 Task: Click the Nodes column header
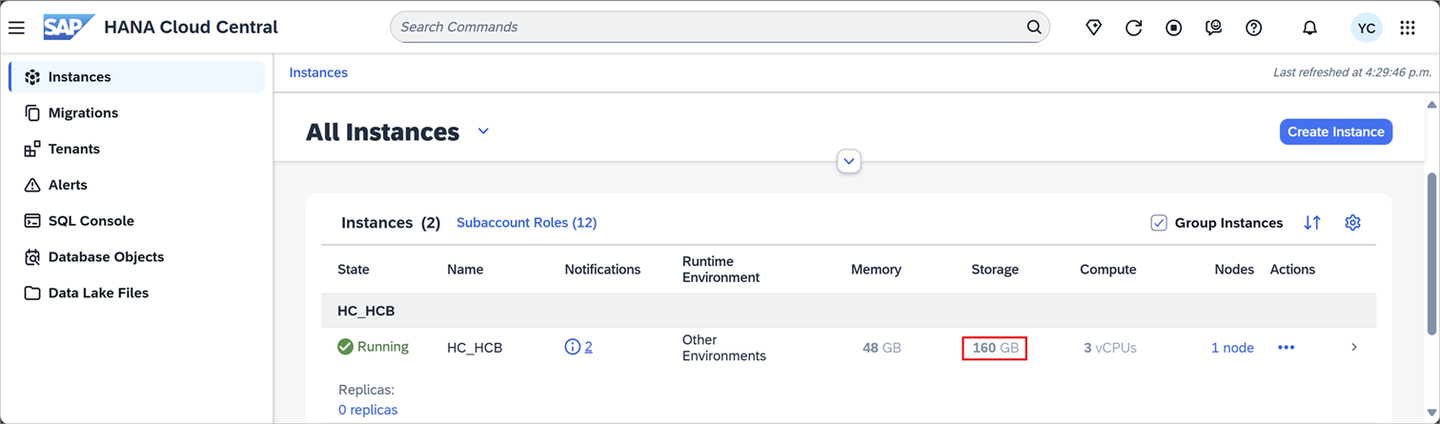(x=1234, y=270)
